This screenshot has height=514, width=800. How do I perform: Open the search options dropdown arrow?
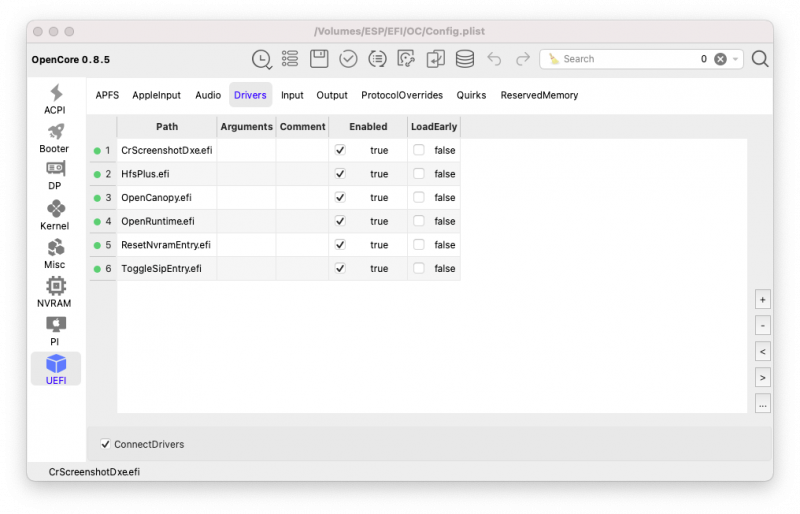click(x=735, y=59)
